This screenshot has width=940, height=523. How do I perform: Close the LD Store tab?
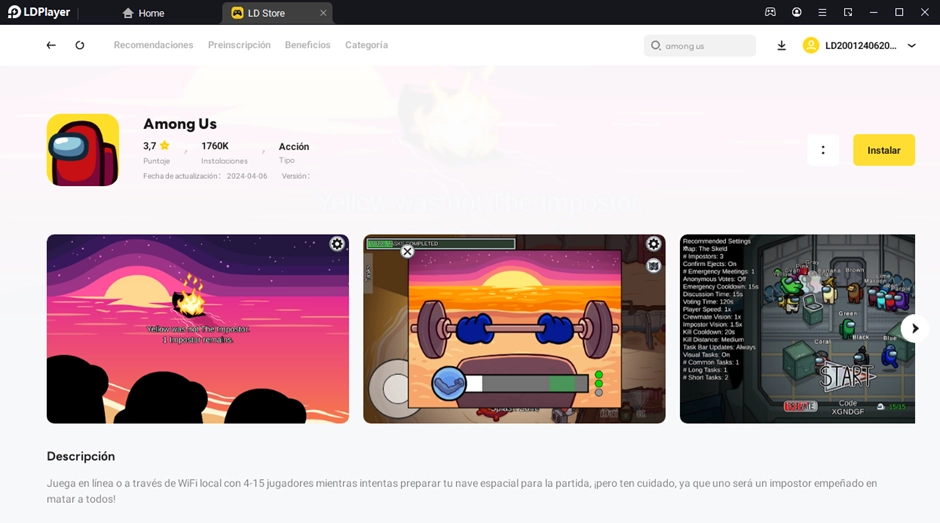coord(323,13)
